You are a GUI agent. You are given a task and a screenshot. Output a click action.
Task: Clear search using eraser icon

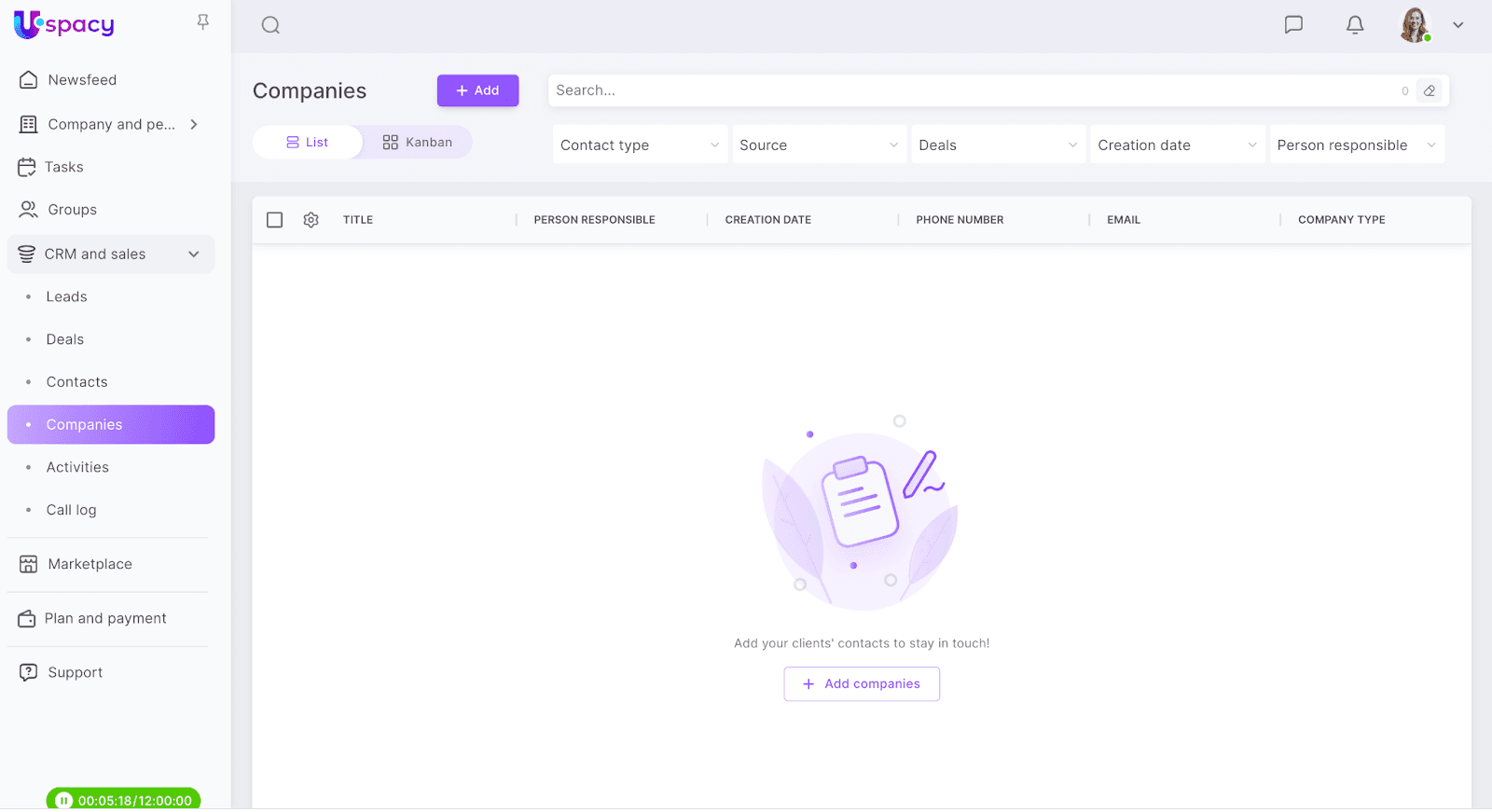click(1430, 90)
